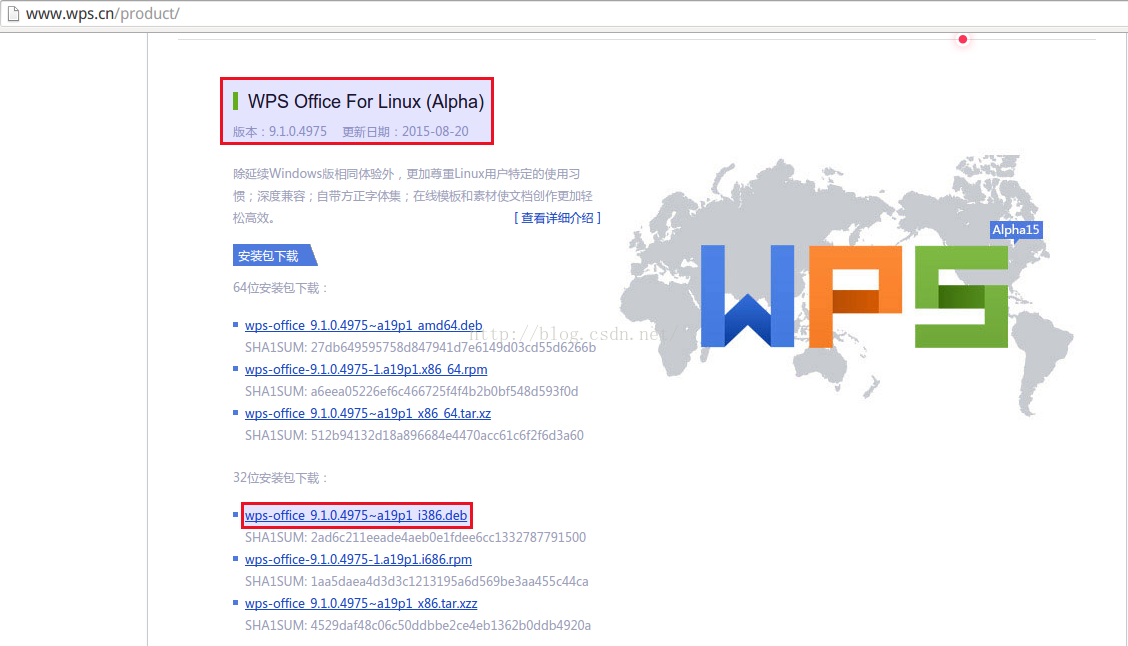The width and height of the screenshot is (1128, 646).
Task: Click the SHA1SUM starting with 2ad6c211
Action: (415, 537)
